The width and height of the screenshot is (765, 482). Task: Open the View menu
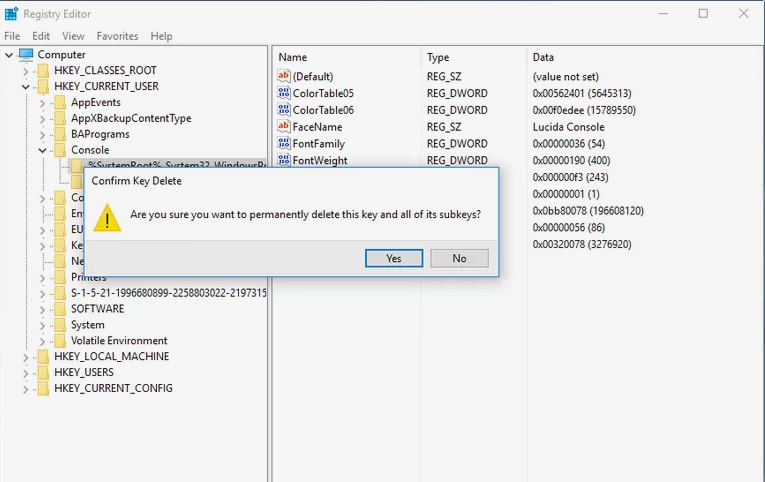click(73, 36)
